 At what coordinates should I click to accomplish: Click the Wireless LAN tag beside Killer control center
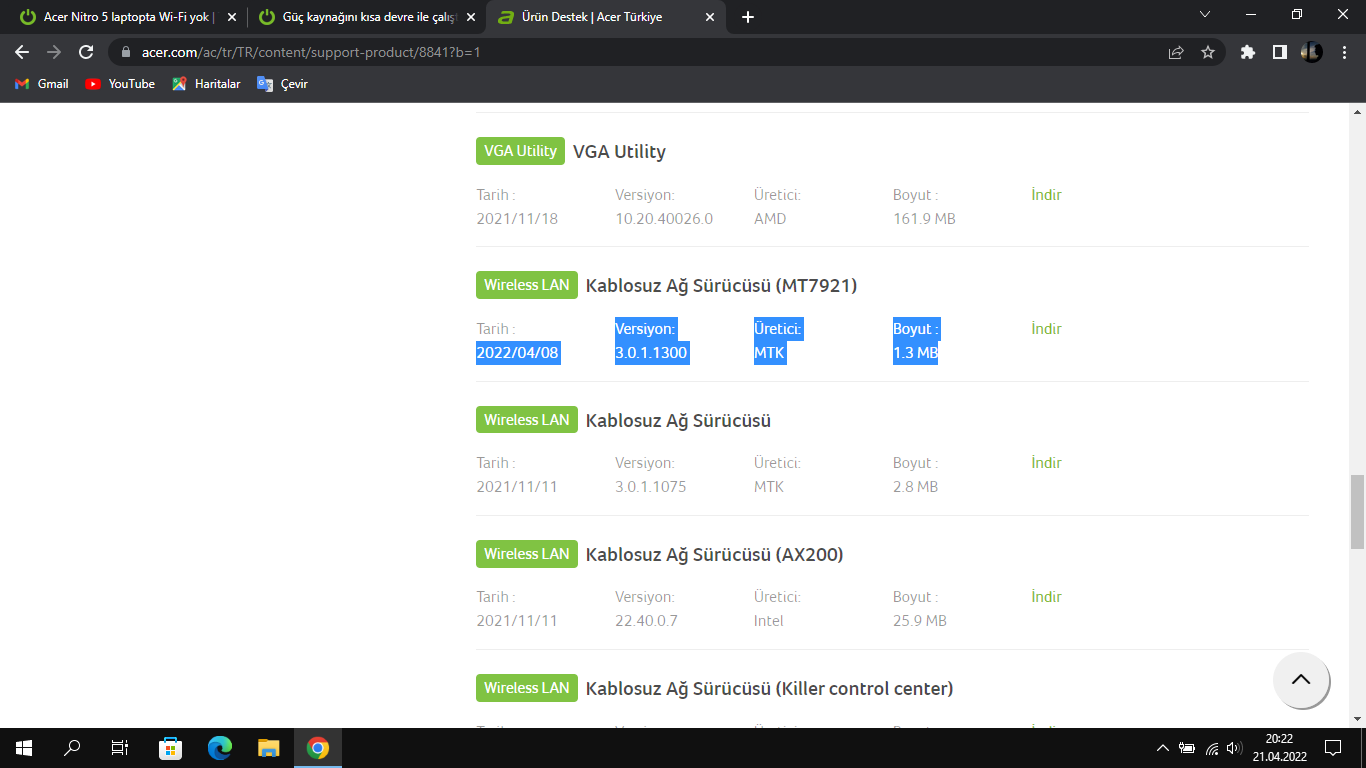click(527, 688)
